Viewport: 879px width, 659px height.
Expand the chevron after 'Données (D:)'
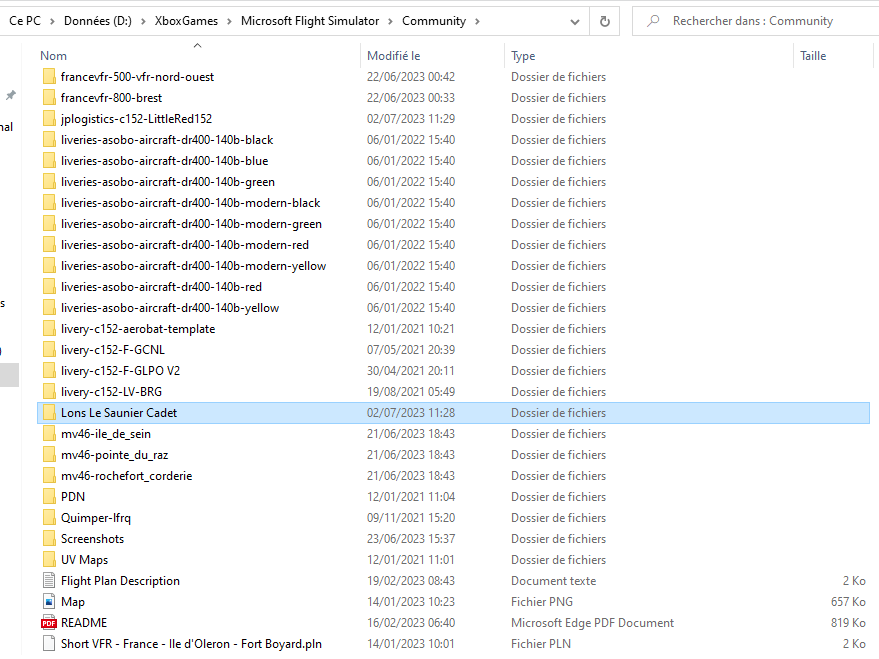(x=143, y=22)
